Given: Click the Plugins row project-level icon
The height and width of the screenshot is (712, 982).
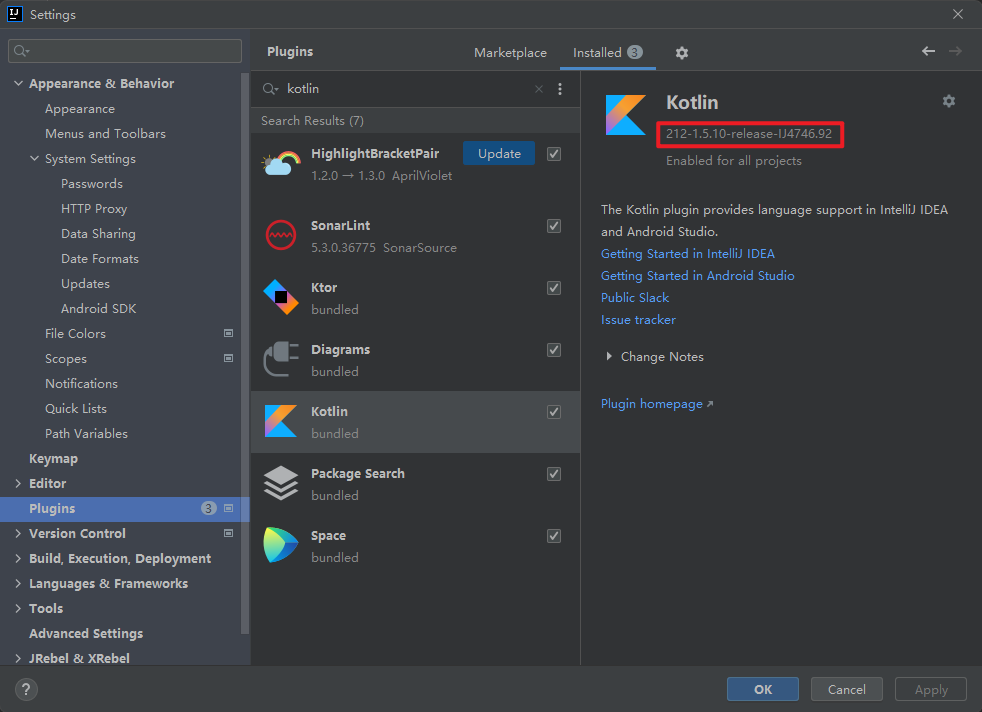Looking at the screenshot, I should click(229, 508).
